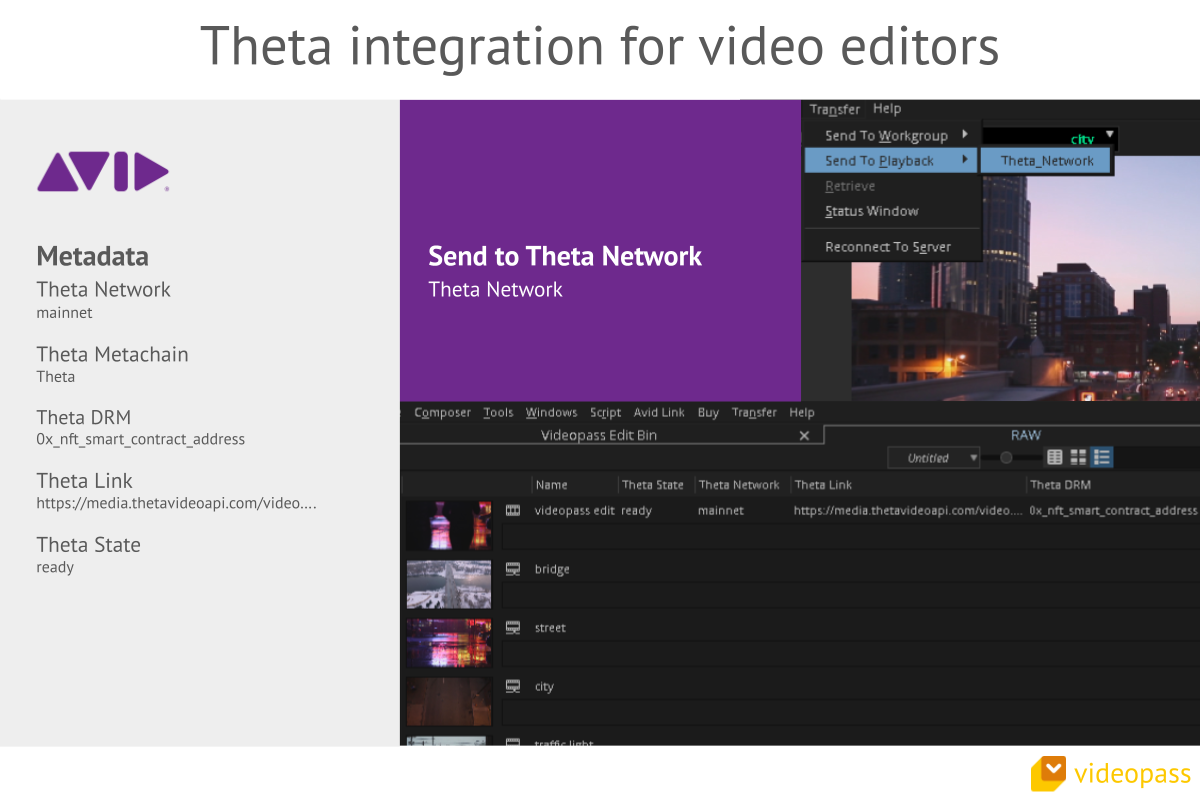This screenshot has width=1200, height=800.
Task: Click the Theta DRM column header
Action: [1060, 485]
